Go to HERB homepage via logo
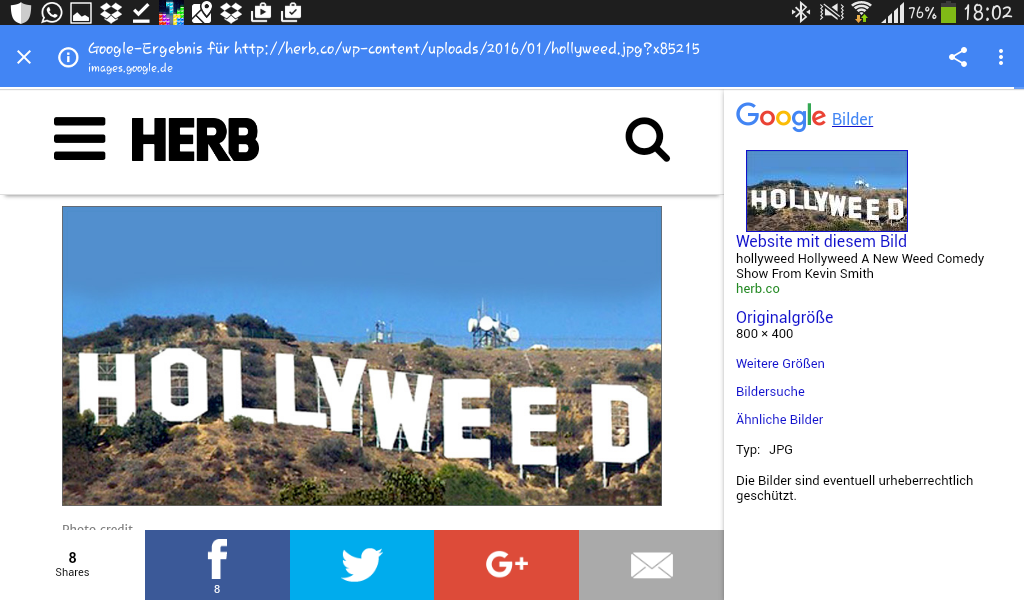1024x600 pixels. 195,140
